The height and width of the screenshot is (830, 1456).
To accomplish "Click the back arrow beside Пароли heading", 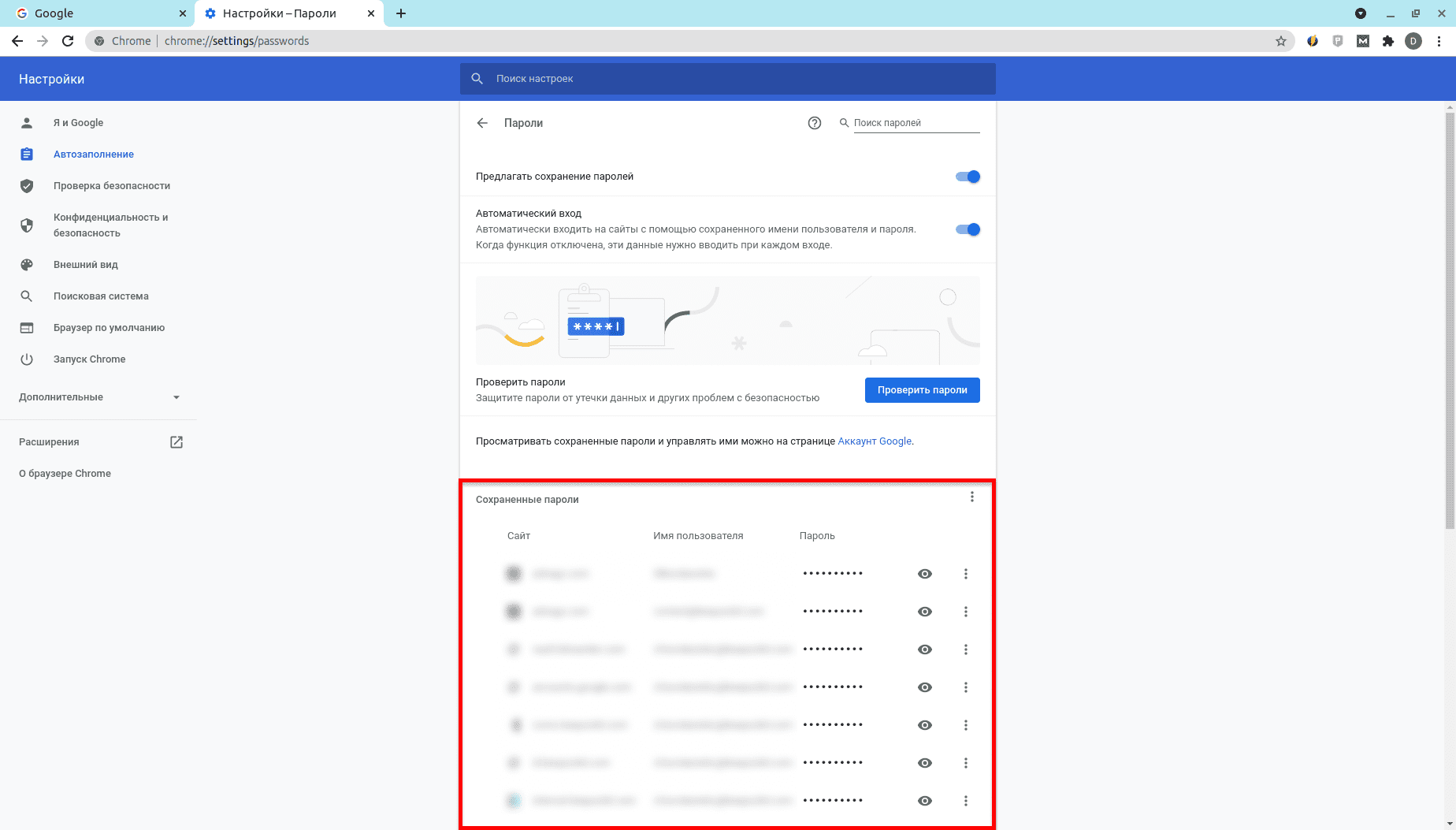I will 482,123.
